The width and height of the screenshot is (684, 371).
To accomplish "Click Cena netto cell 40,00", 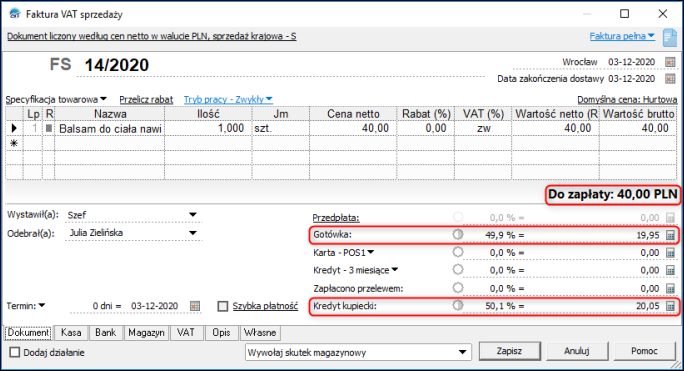I will pyautogui.click(x=353, y=128).
